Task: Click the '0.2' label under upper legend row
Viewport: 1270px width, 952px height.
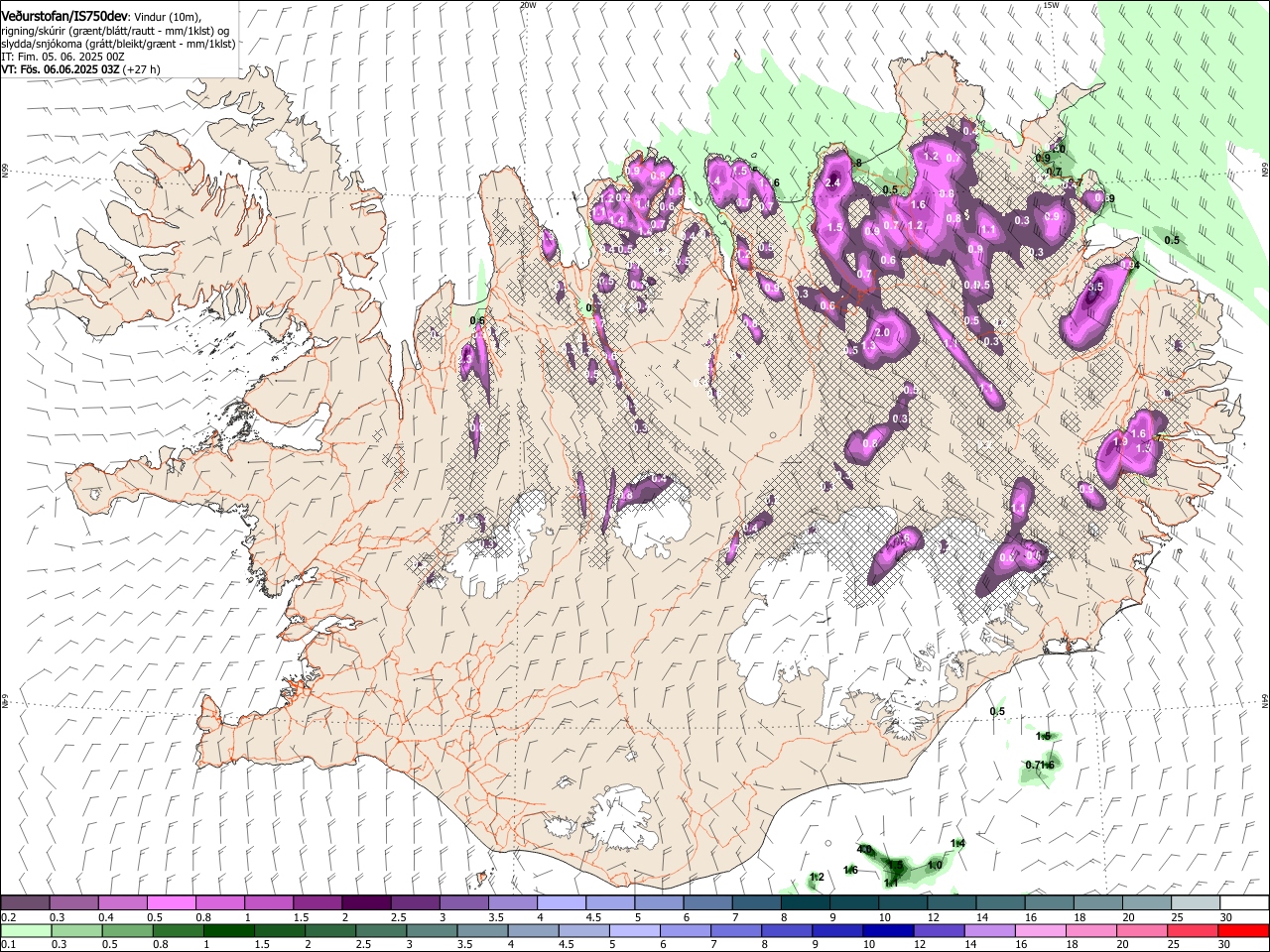Action: coord(8,917)
